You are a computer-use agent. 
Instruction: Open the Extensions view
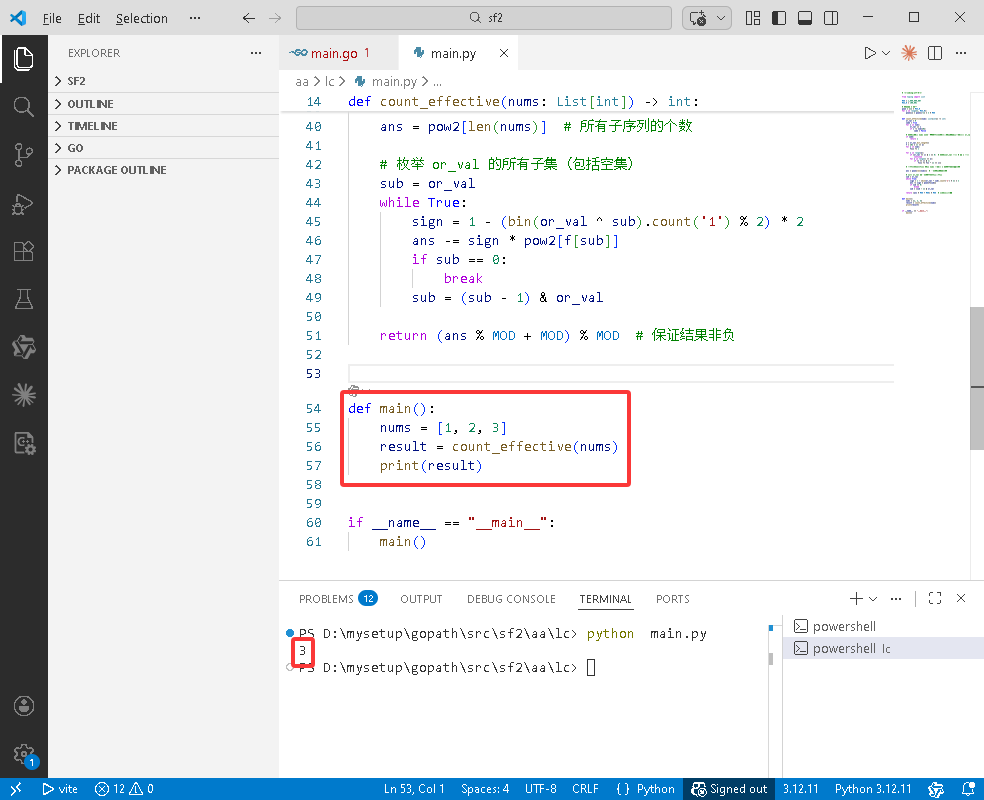point(23,251)
